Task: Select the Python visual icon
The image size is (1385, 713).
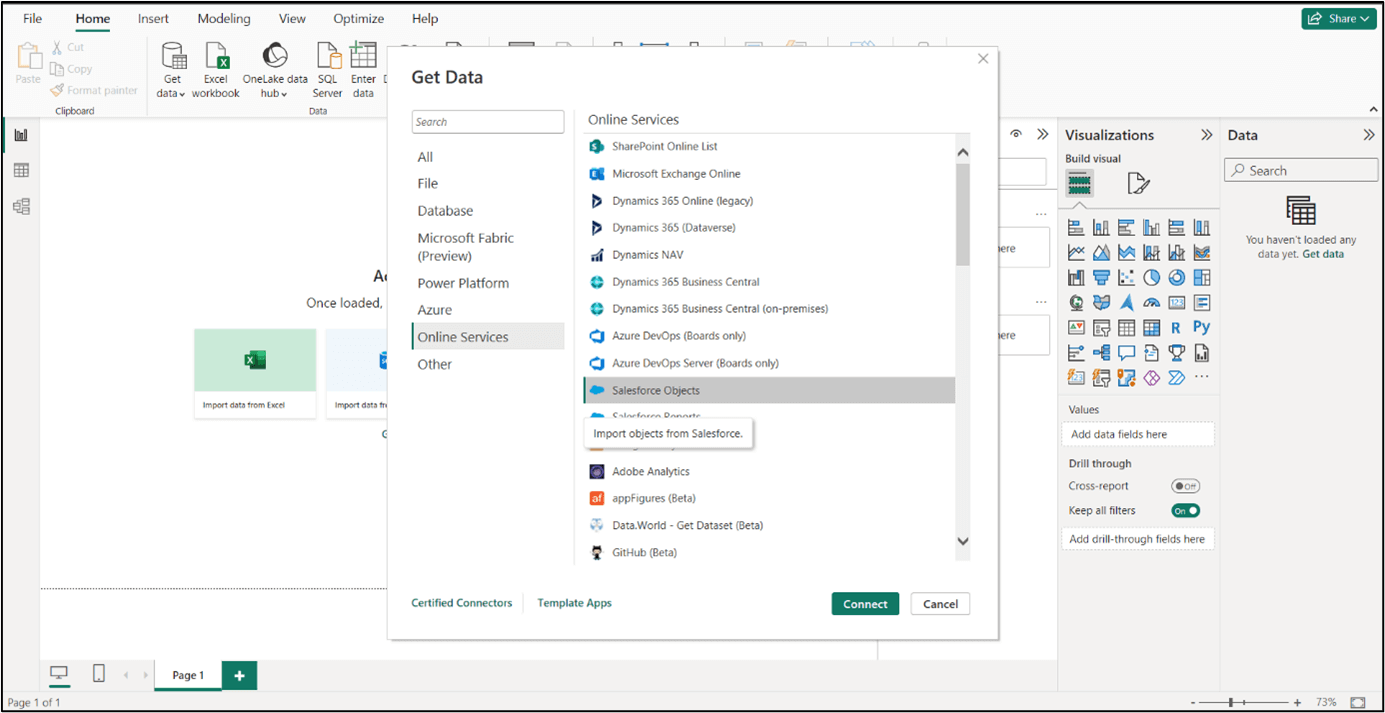Action: coord(1201,327)
